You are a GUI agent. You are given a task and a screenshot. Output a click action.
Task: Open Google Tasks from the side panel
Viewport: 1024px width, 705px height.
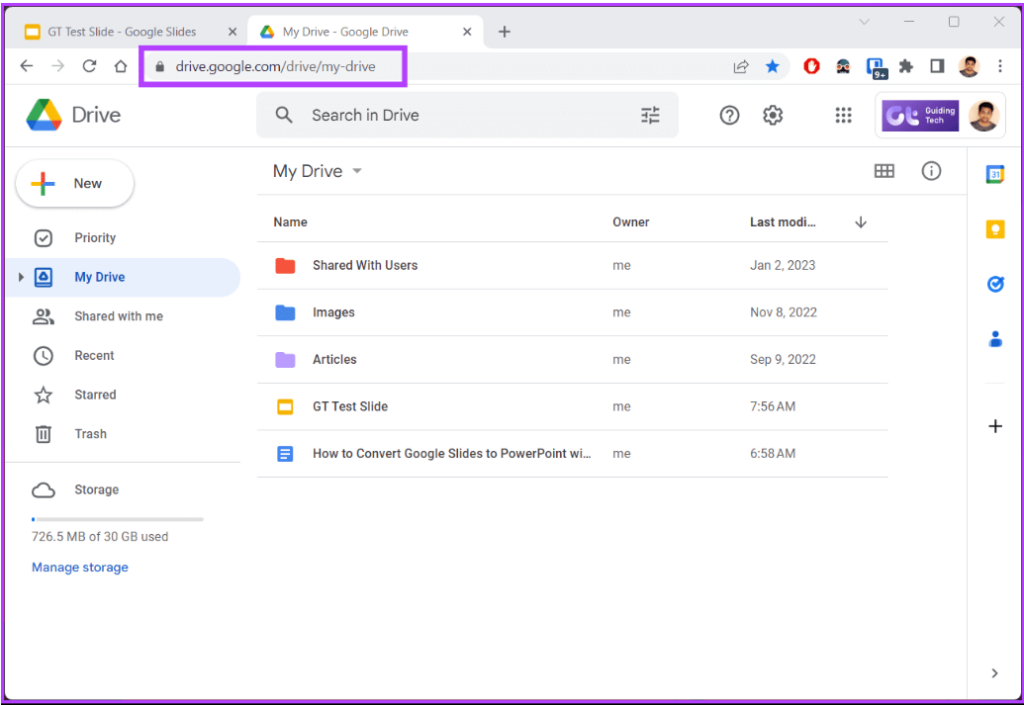pos(995,284)
